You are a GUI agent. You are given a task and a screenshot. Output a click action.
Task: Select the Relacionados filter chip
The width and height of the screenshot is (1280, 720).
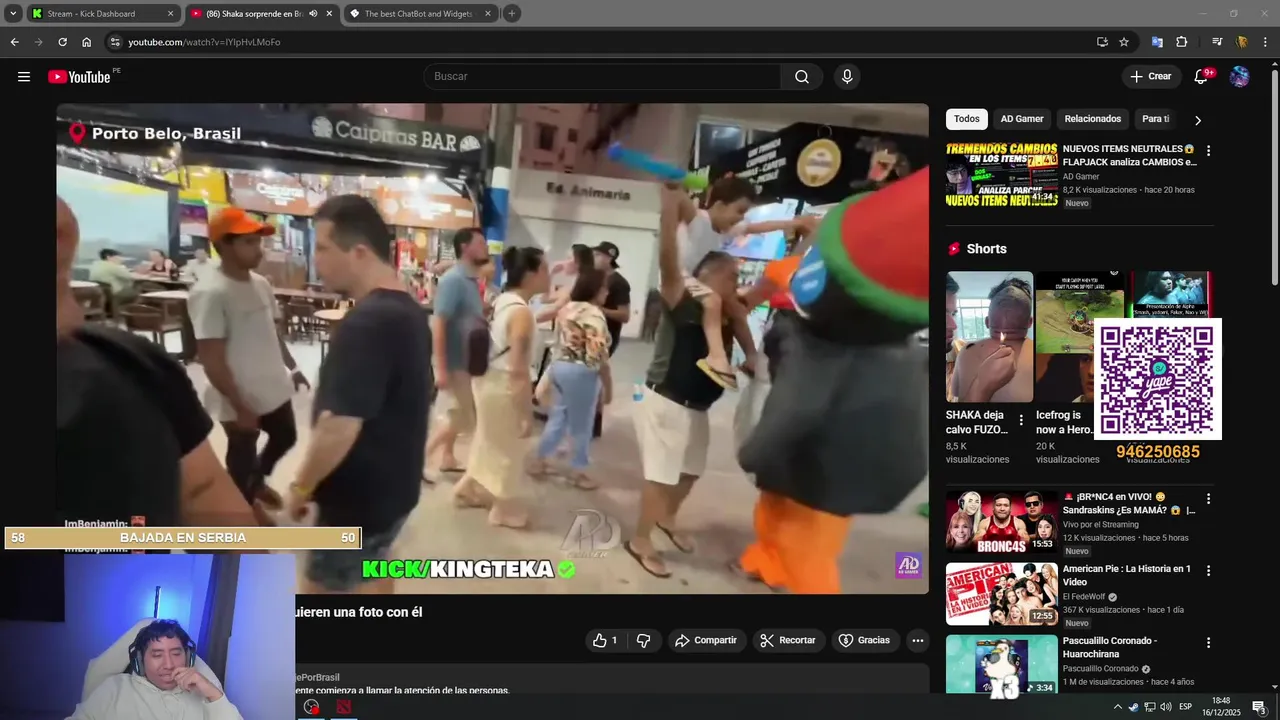[x=1093, y=119]
